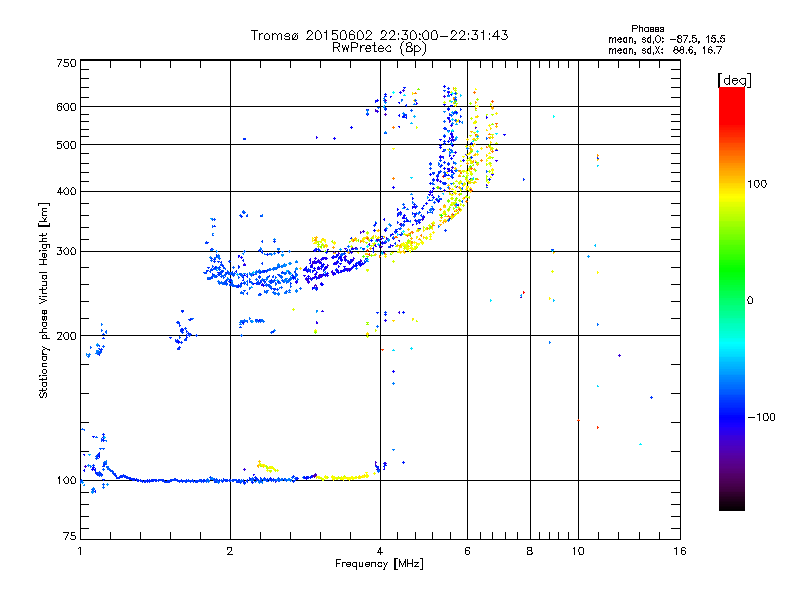Click the colorbar '100' tick label
This screenshot has width=800, height=600.
coord(757,184)
